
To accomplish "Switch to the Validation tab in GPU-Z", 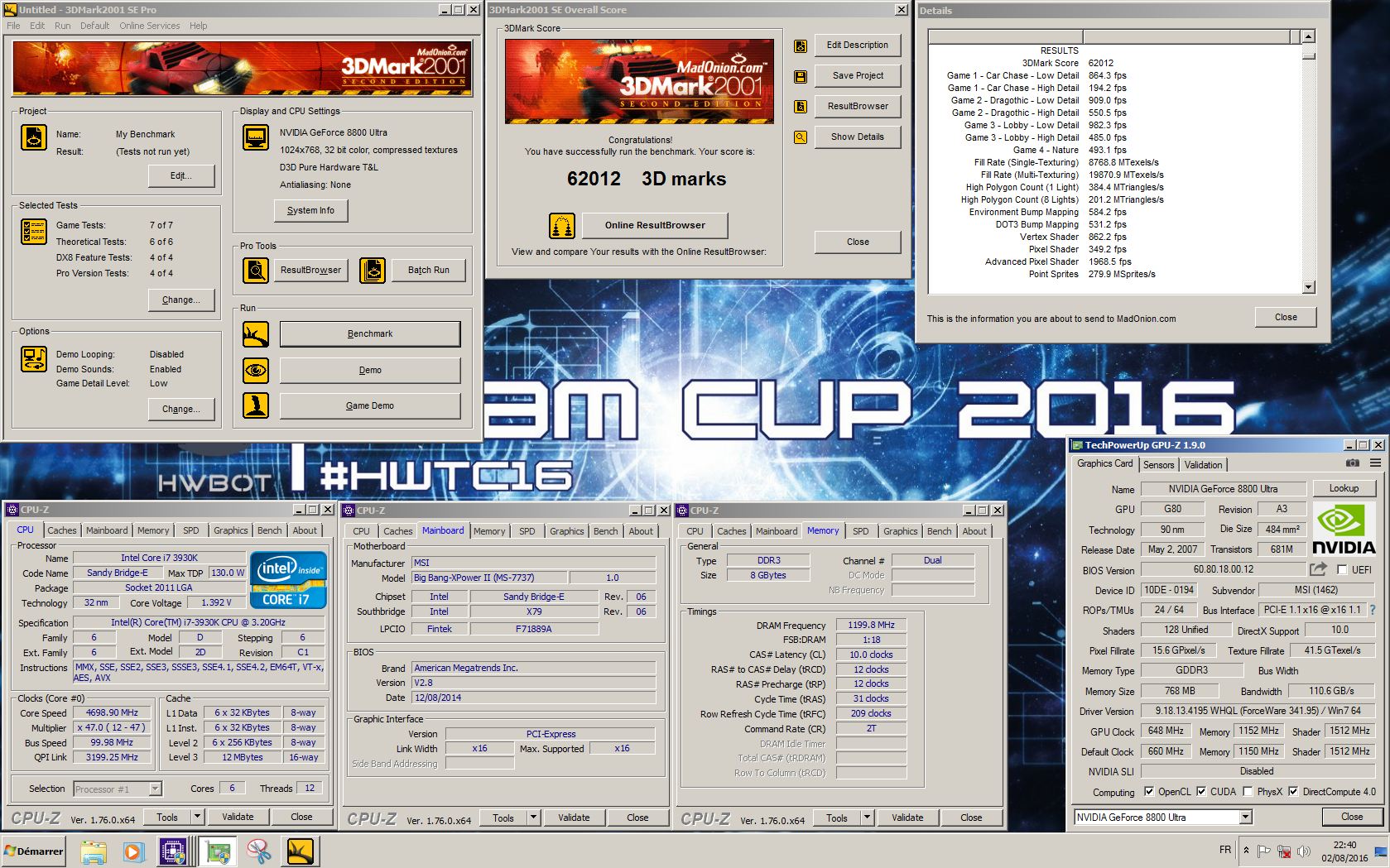I will [x=1203, y=465].
